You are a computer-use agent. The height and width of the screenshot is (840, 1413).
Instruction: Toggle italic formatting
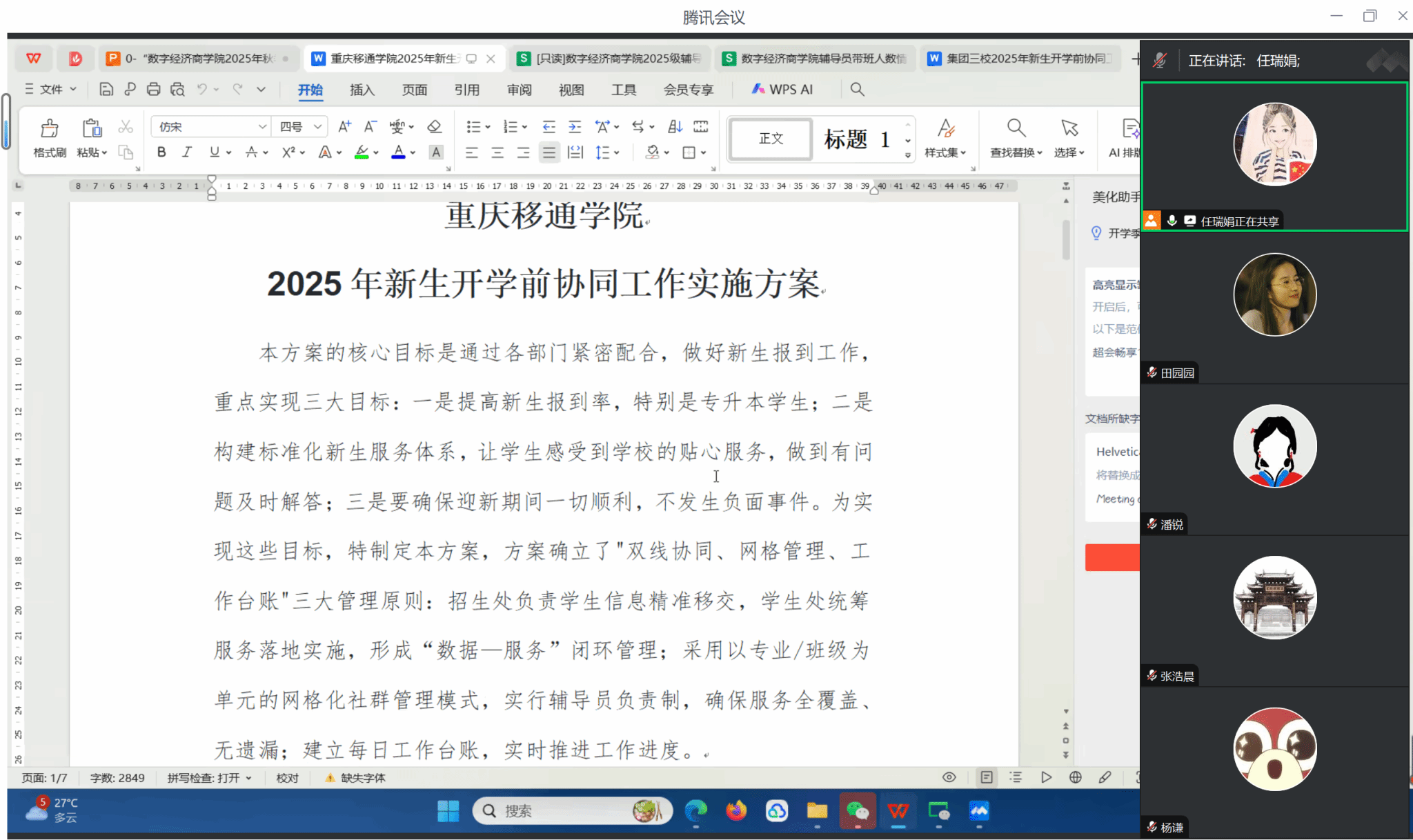point(187,152)
